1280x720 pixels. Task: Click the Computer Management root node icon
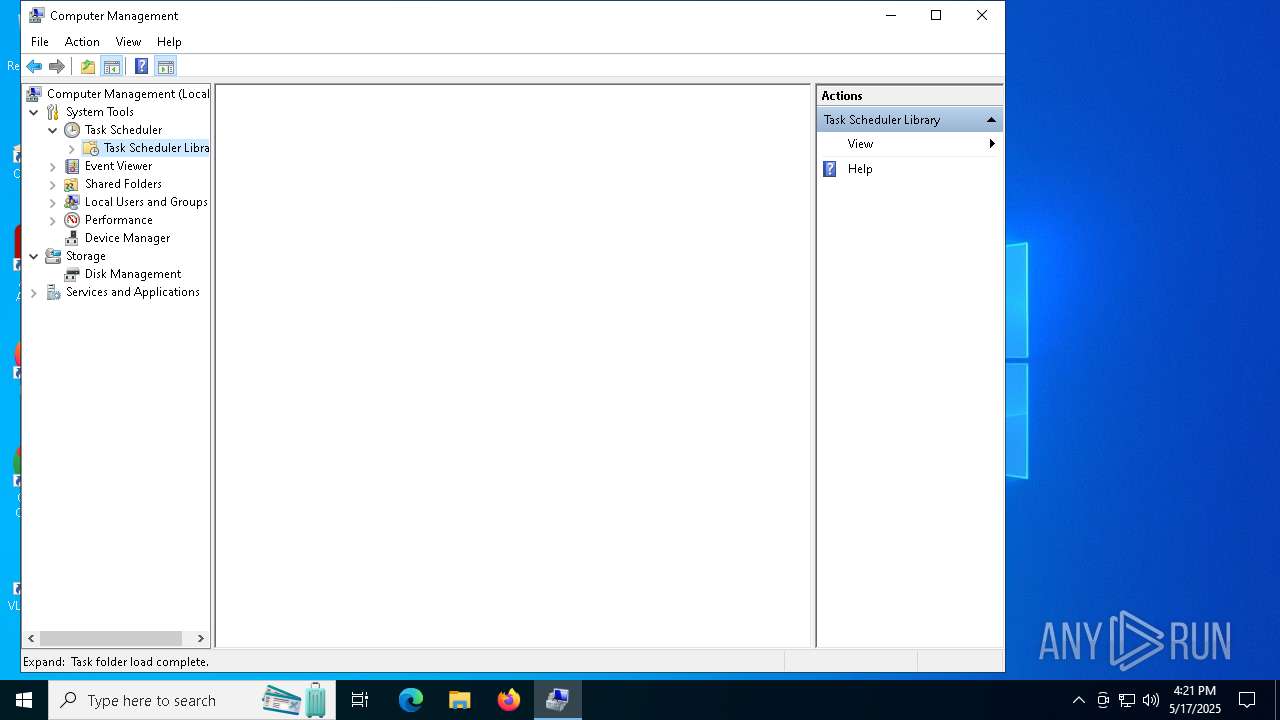pyautogui.click(x=34, y=94)
